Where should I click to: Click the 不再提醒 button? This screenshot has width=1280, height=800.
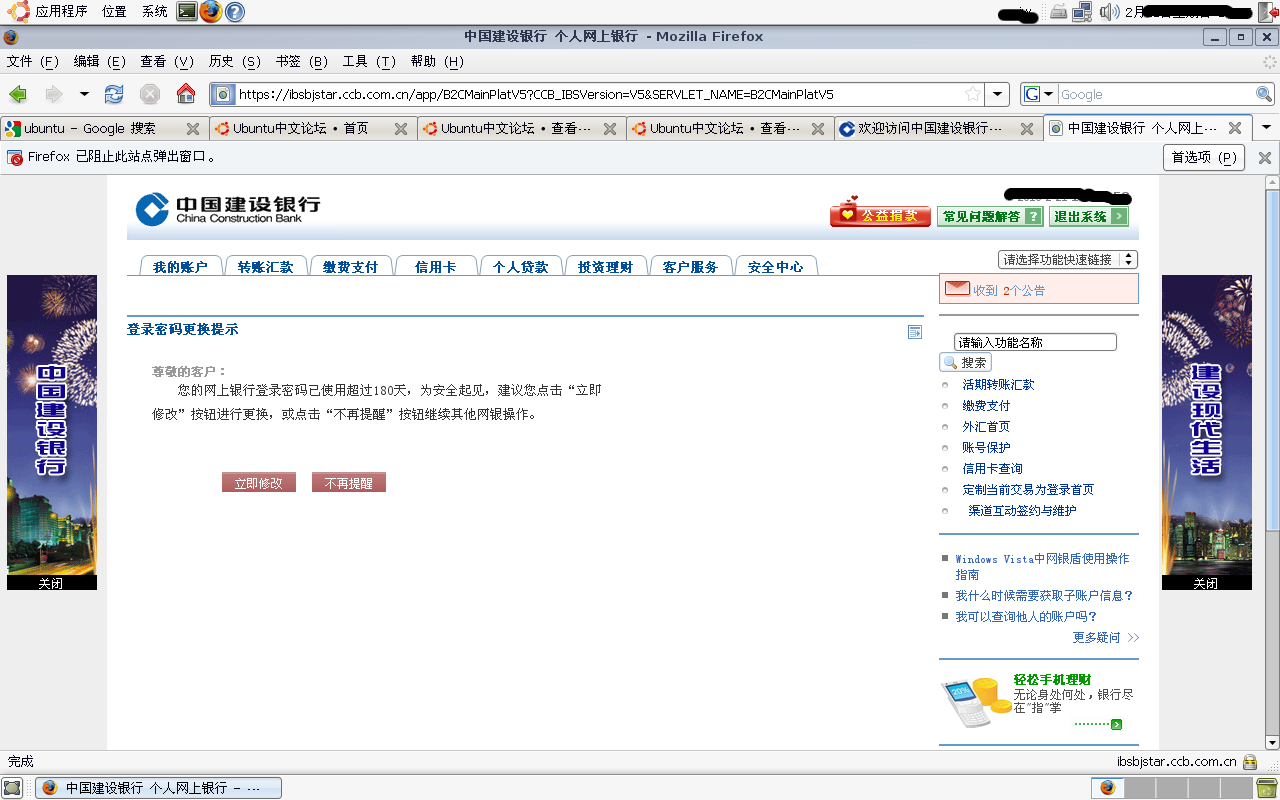(x=349, y=483)
